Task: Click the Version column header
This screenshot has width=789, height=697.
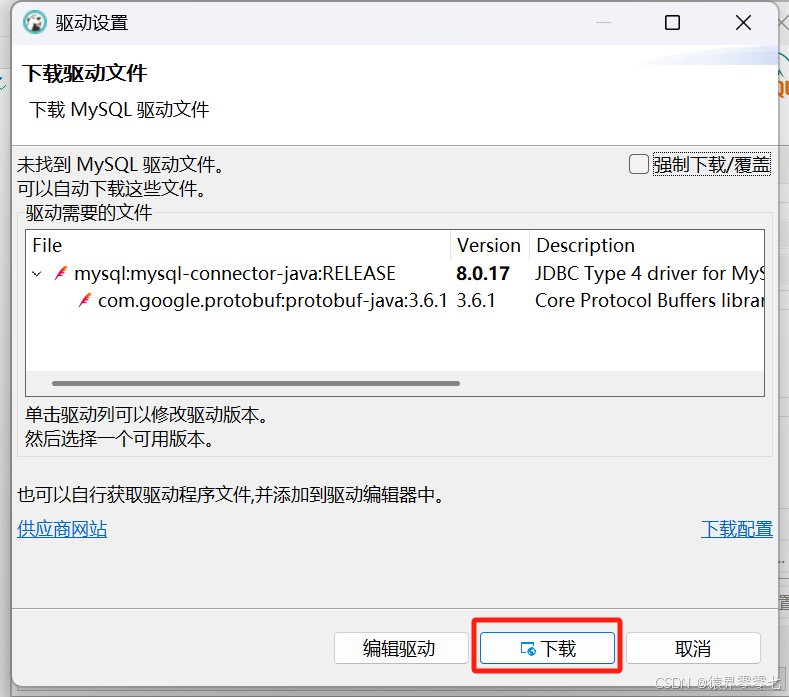Action: [490, 246]
